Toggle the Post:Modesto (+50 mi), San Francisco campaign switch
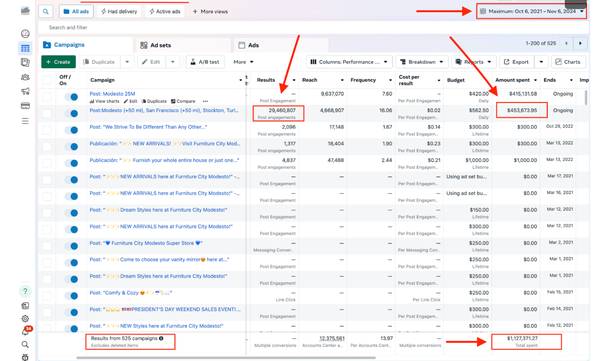 point(72,114)
